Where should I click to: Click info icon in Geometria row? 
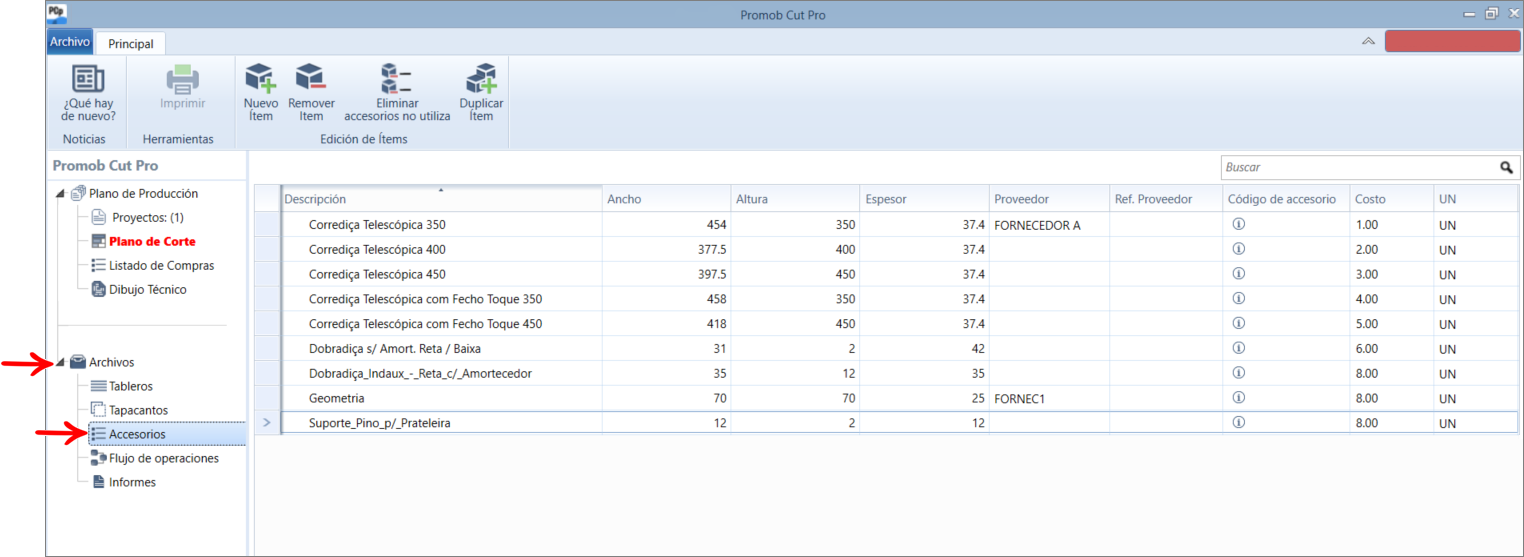click(1238, 397)
